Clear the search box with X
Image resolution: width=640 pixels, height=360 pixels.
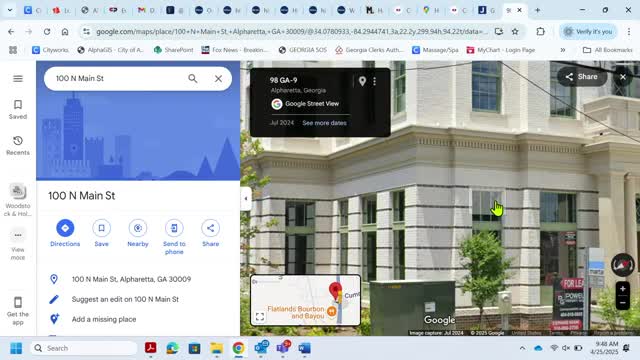pyautogui.click(x=218, y=78)
